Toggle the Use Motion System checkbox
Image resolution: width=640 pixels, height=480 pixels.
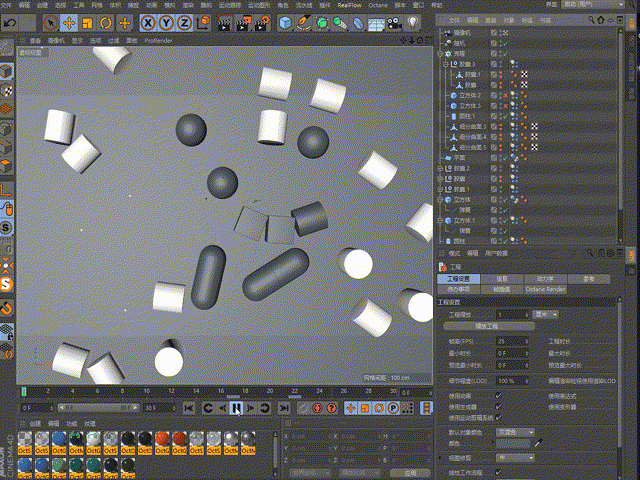pyautogui.click(x=498, y=418)
